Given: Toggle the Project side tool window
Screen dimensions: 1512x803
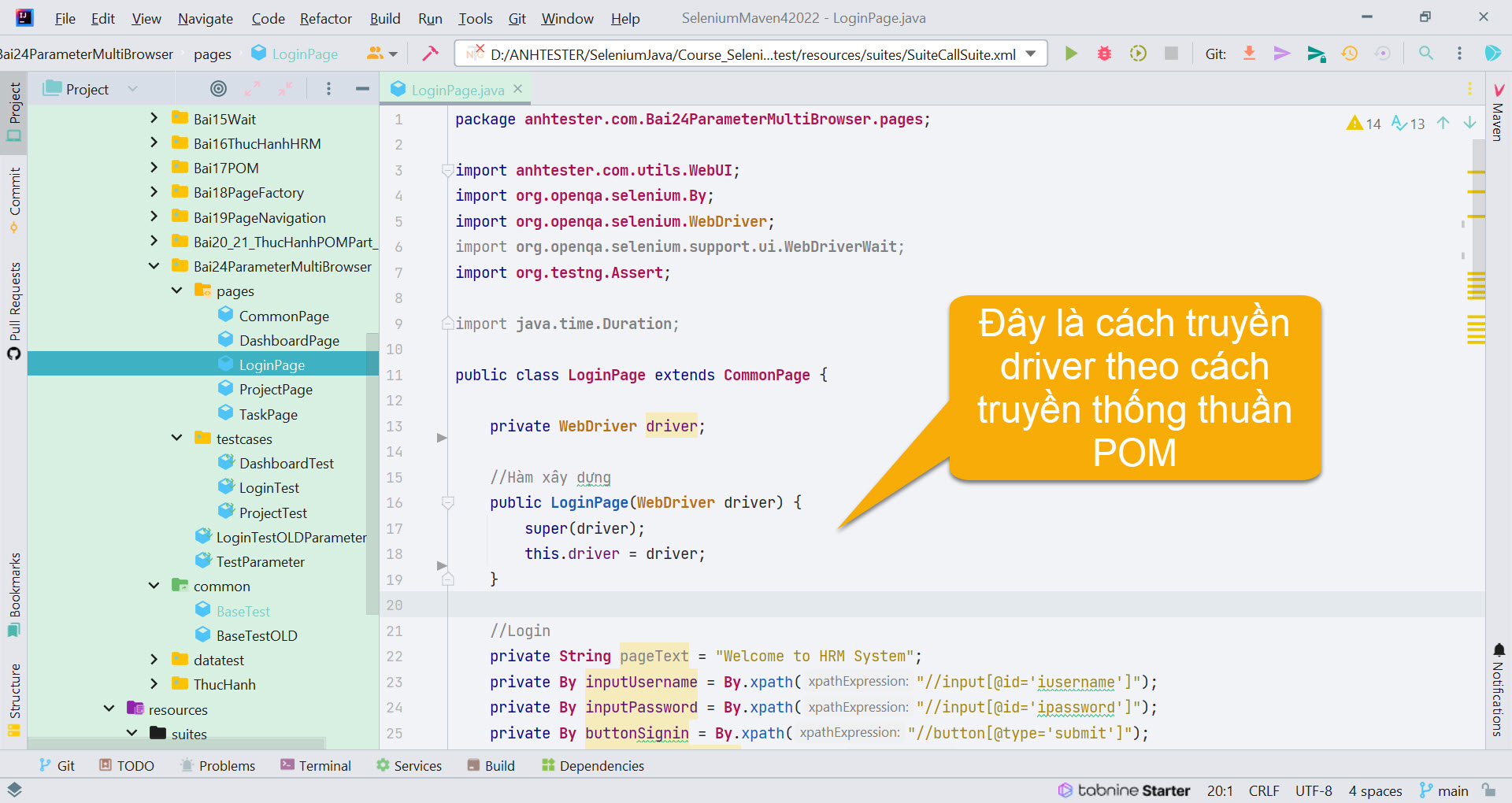Looking at the screenshot, I should point(14,112).
